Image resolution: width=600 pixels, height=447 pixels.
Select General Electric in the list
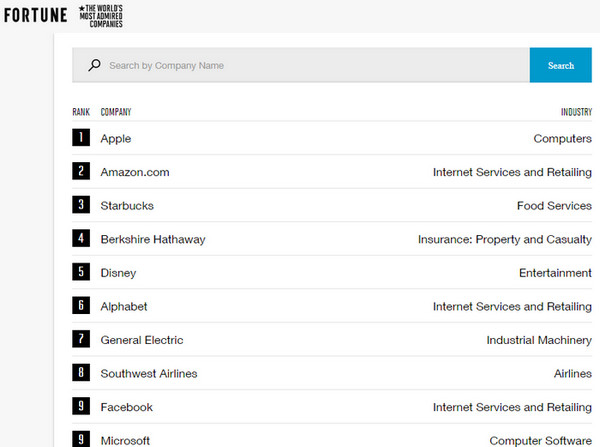pos(142,340)
